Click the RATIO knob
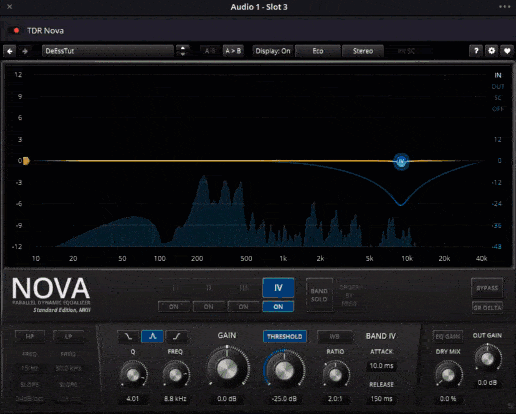This screenshot has width=516, height=414. (335, 375)
